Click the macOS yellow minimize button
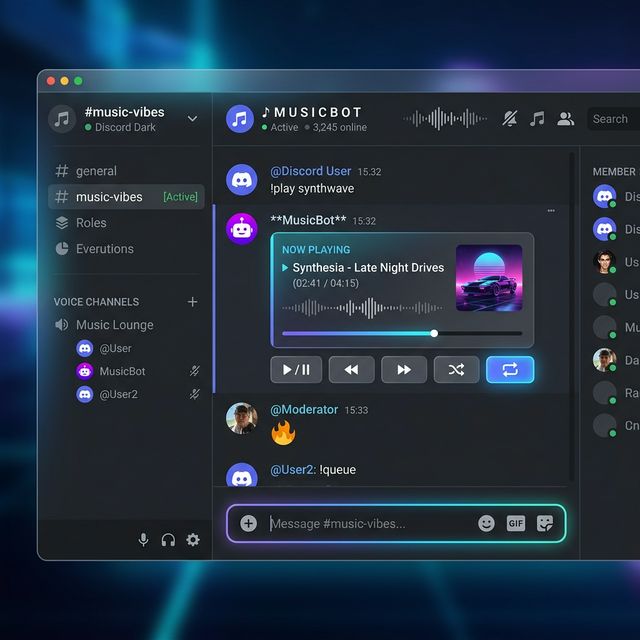Image resolution: width=640 pixels, height=640 pixels. (64, 81)
